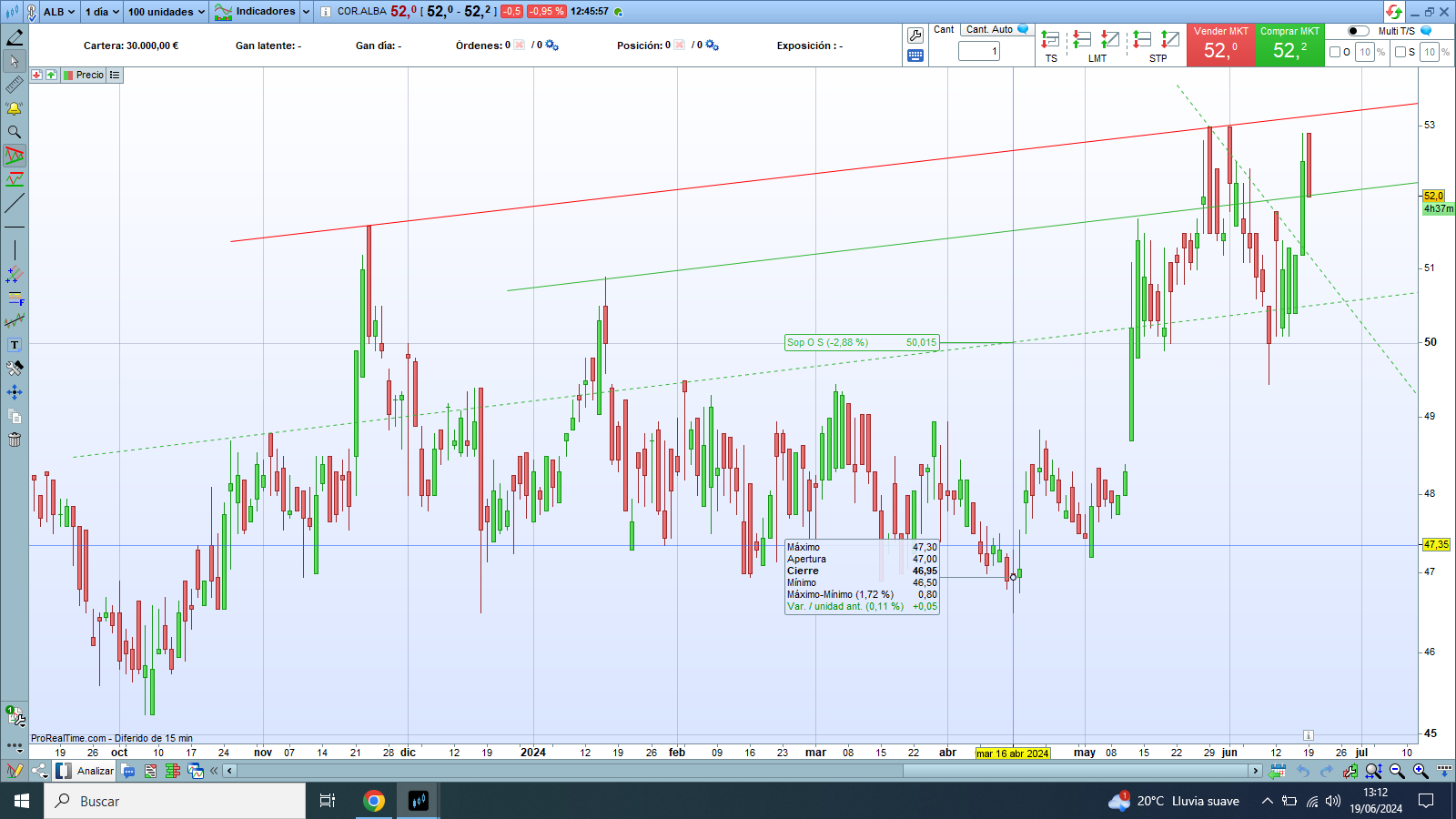1456x819 pixels.
Task: Click the trash can delete icon
Action: 15,440
